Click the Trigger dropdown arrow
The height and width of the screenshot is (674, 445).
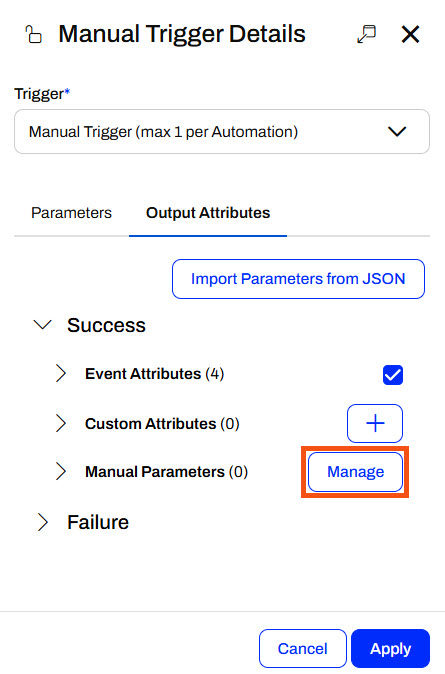[x=397, y=132]
